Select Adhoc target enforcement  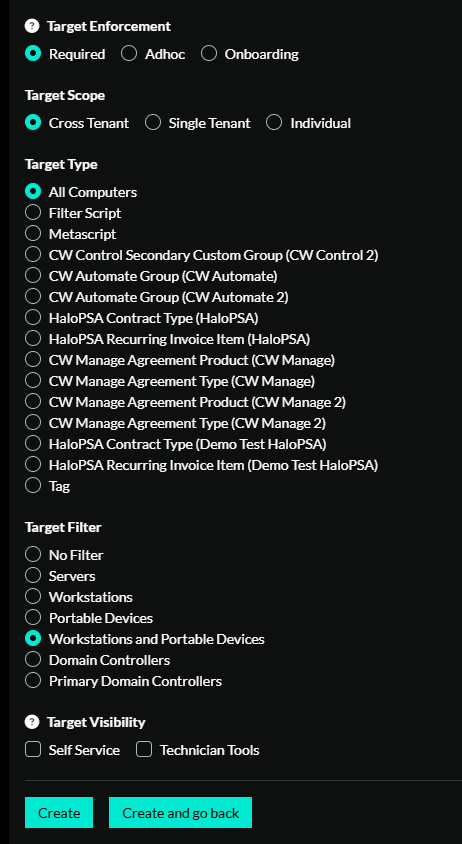pyautogui.click(x=129, y=54)
